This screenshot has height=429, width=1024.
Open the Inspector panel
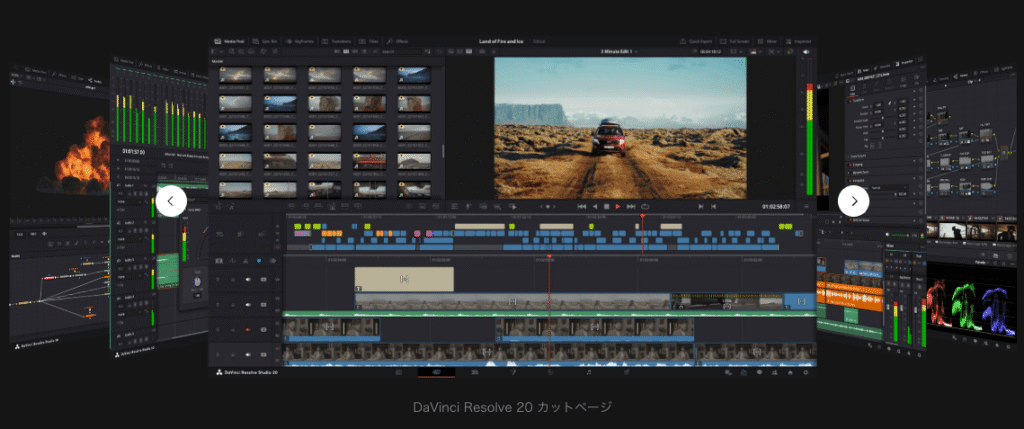(x=795, y=41)
